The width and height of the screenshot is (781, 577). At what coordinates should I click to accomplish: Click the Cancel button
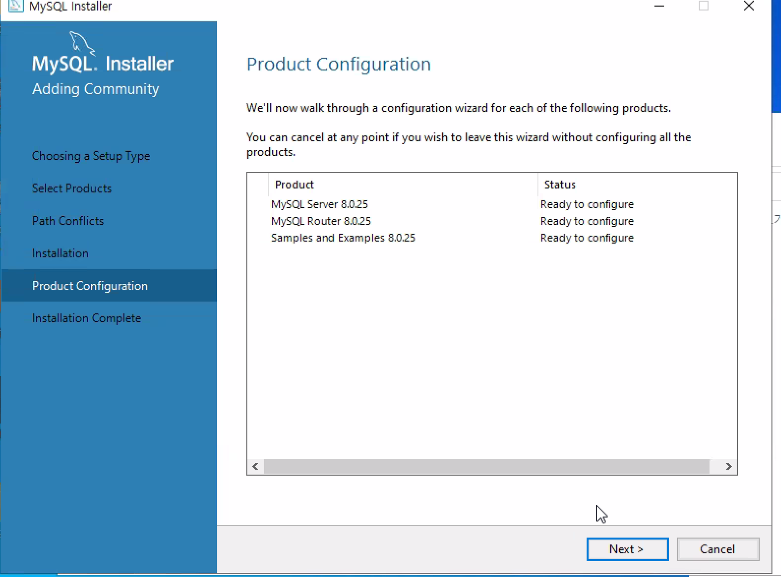tap(718, 549)
